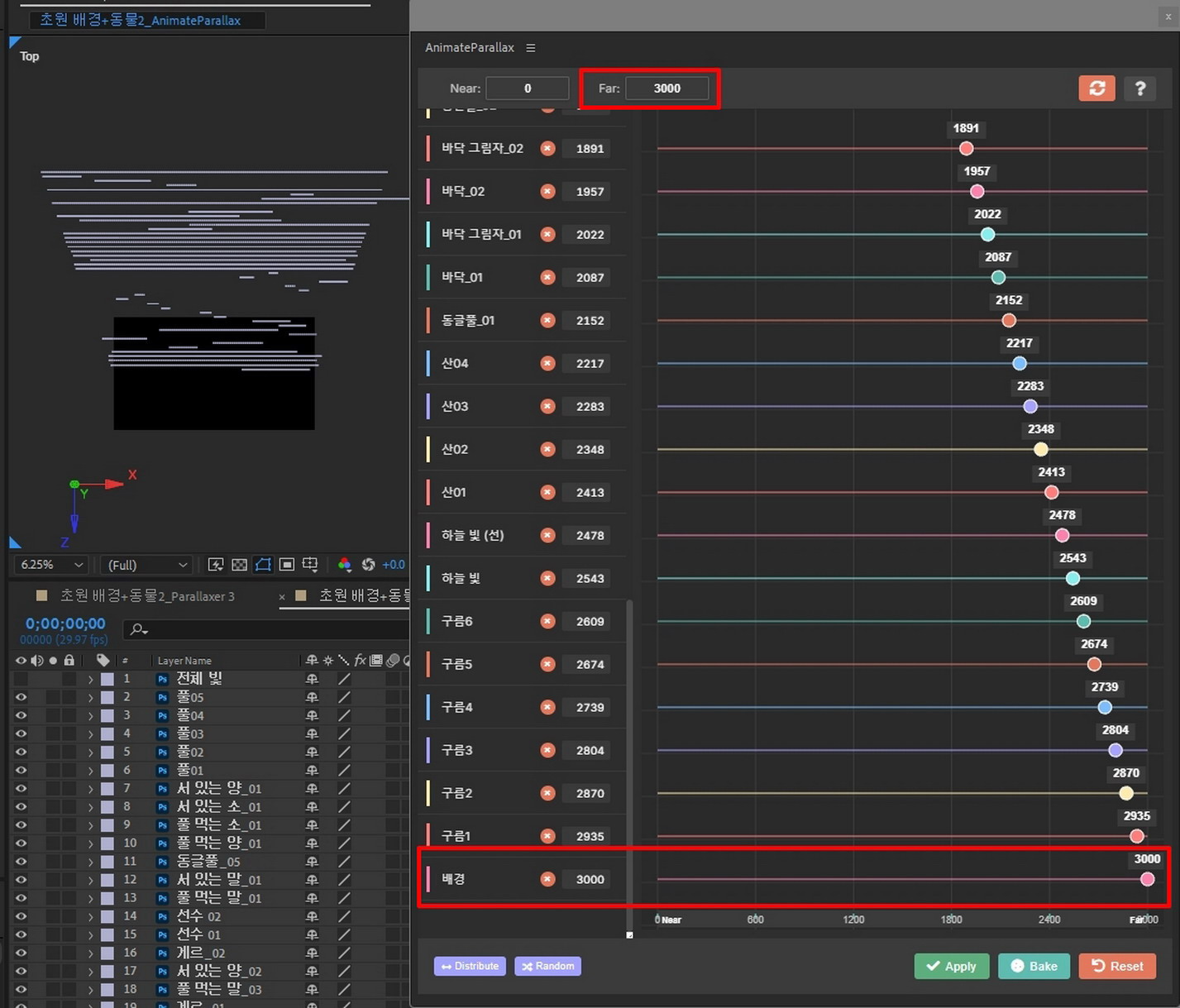
Task: Click the orange refresh layers button
Action: (x=1096, y=88)
